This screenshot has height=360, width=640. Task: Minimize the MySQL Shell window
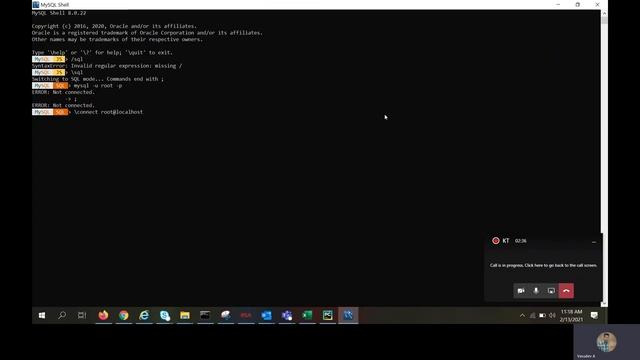point(558,4)
